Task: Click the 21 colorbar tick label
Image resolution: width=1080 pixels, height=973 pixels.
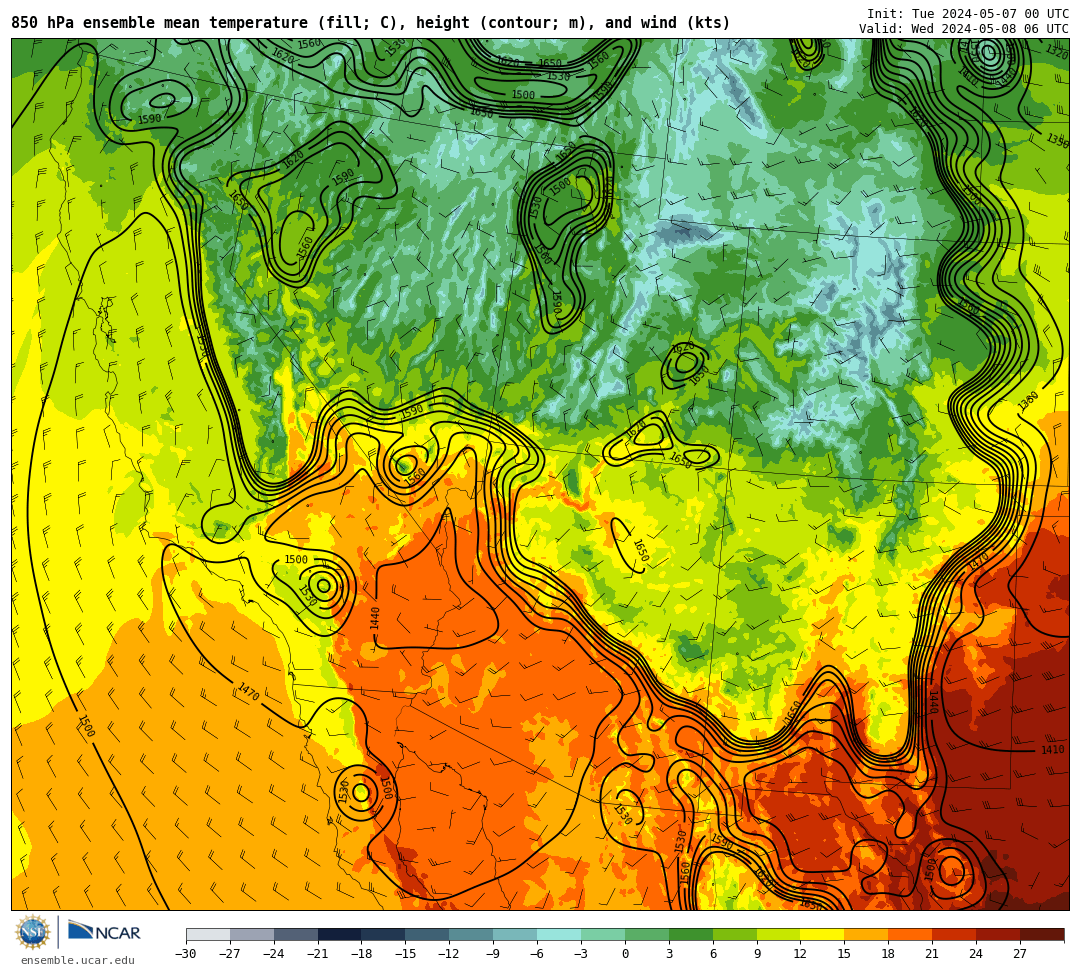Action: [933, 954]
